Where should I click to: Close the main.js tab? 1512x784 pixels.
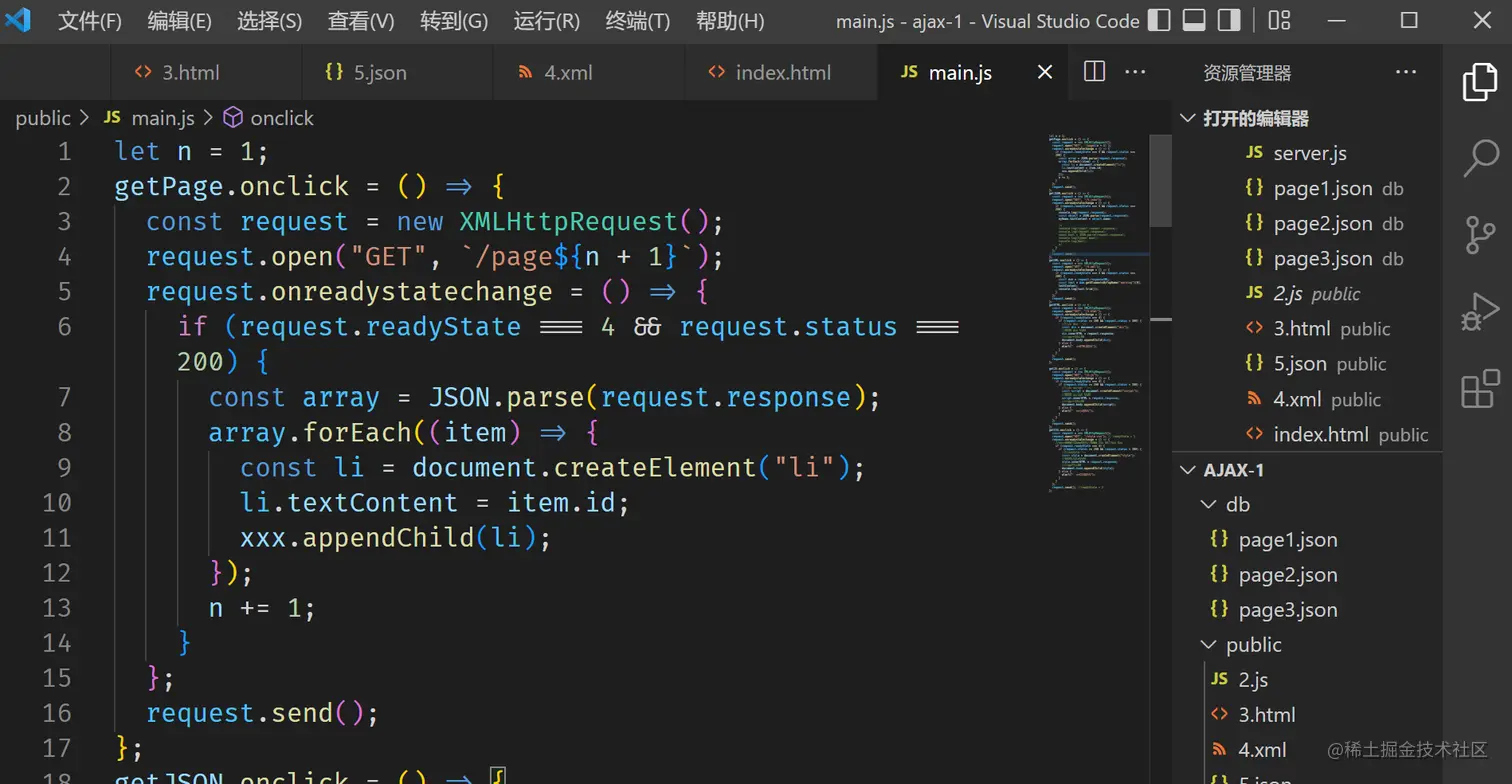[1045, 72]
